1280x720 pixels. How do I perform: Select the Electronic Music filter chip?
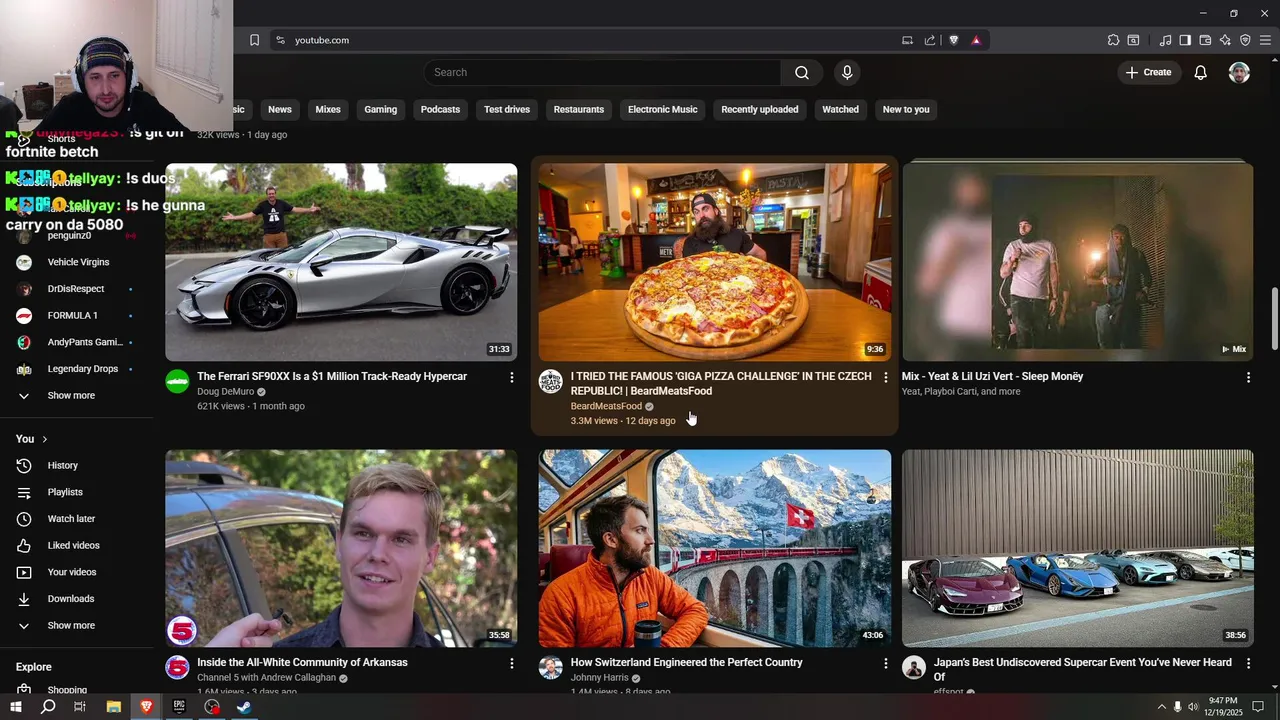(663, 109)
